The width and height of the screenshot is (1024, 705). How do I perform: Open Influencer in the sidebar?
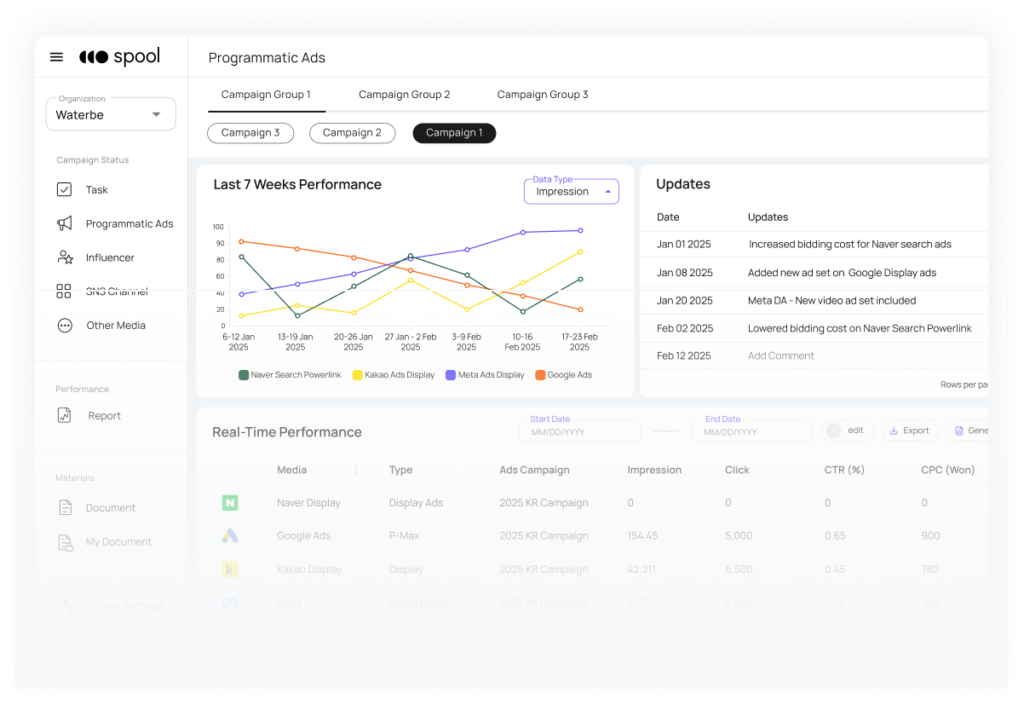(x=110, y=258)
